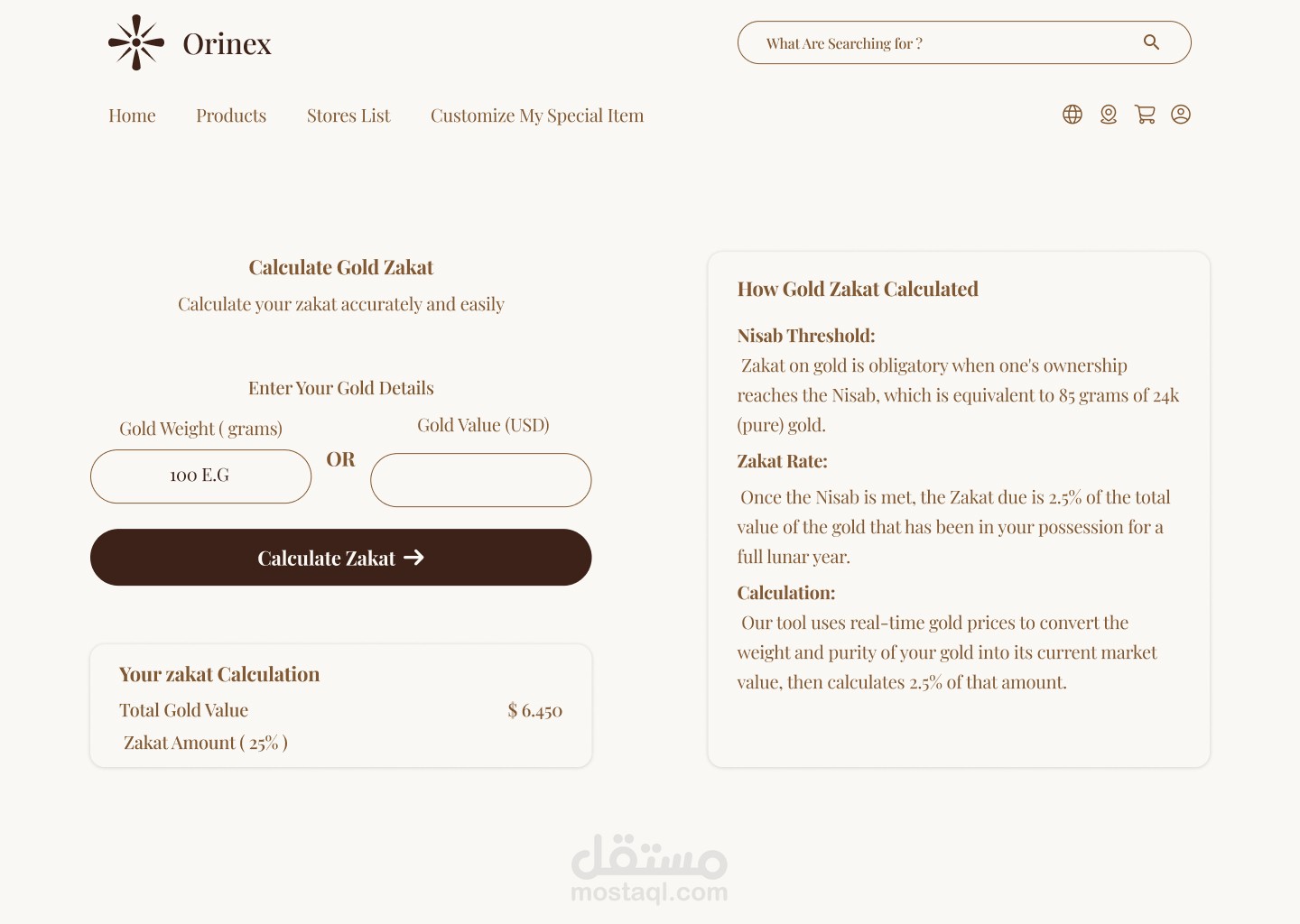Focus the Gold Value USD field
The image size is (1300, 924).
pos(481,480)
